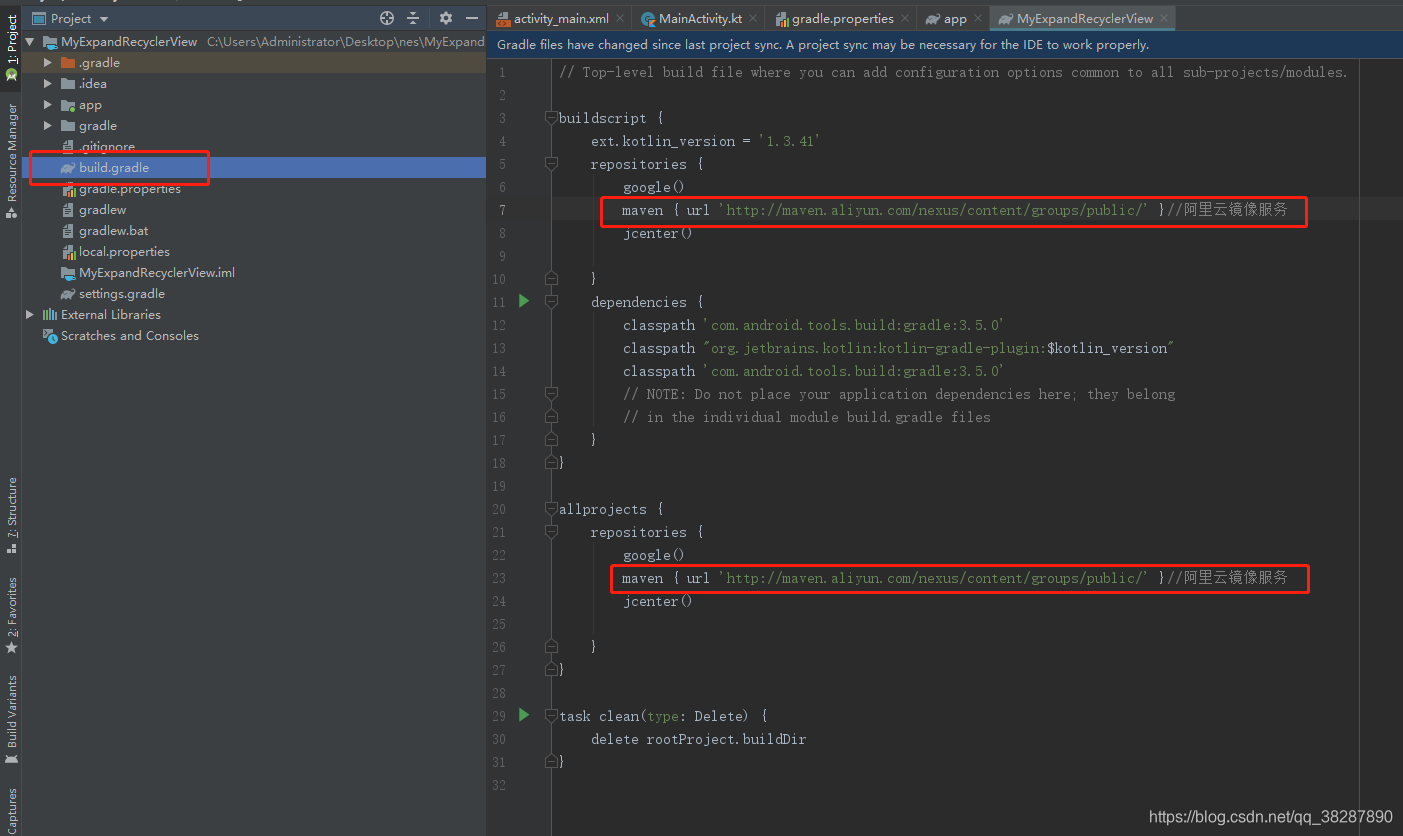1403x836 pixels.
Task: Fold the task clean block
Action: (x=550, y=716)
